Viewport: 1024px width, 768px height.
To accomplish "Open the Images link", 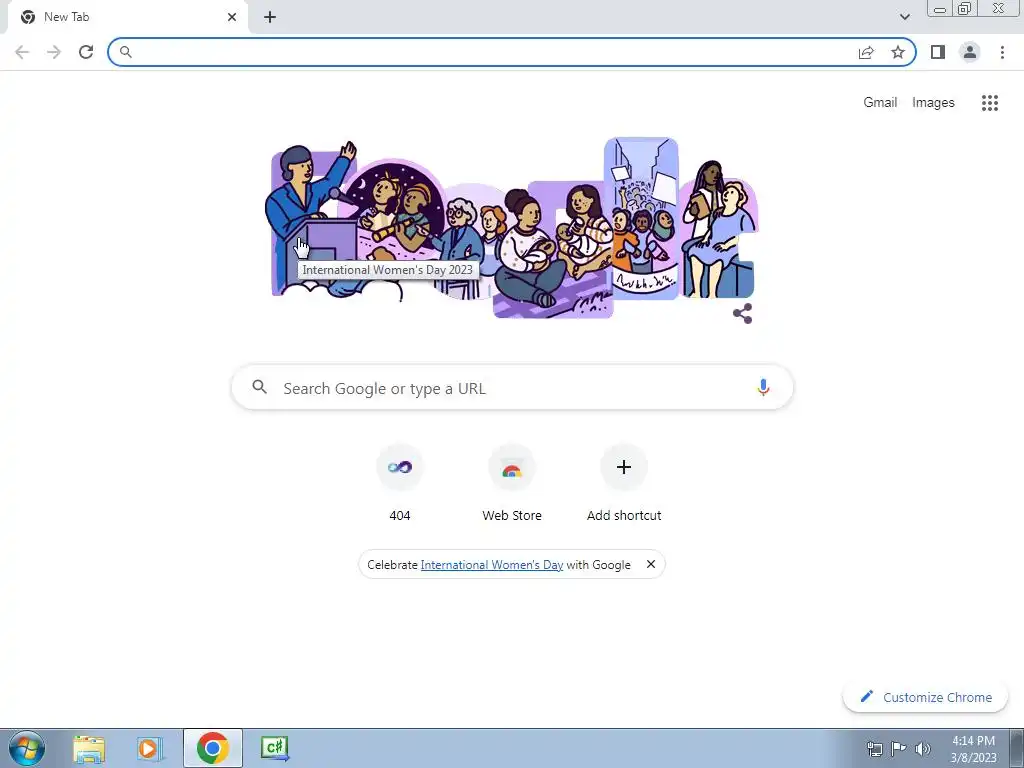I will [933, 103].
